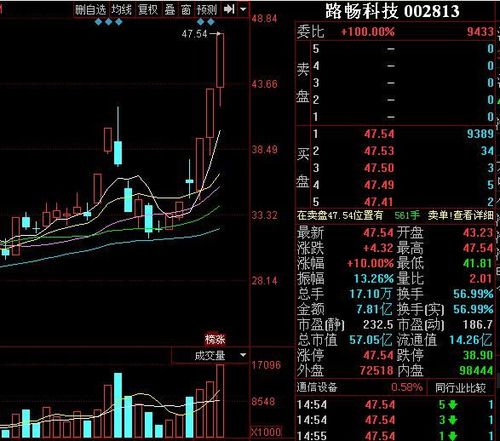Click the buy-5 price 47.41

coord(379,202)
